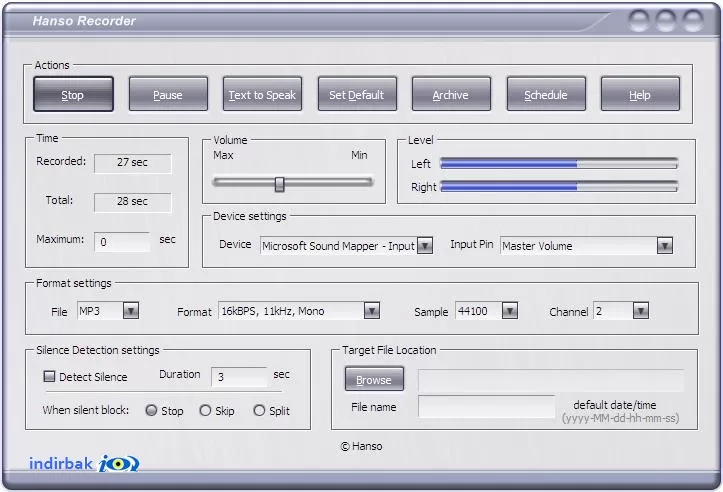The image size is (723, 492).
Task: Select Skip for silent block
Action: pyautogui.click(x=205, y=410)
